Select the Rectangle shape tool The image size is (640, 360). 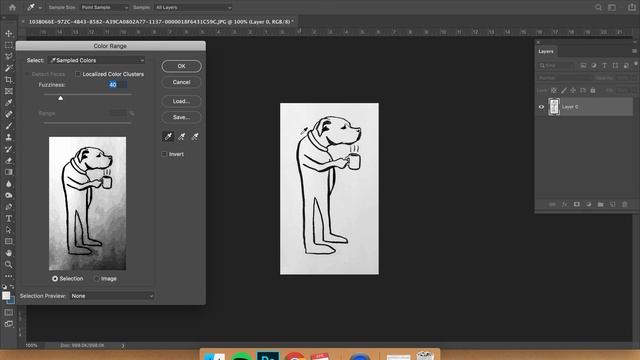[x=9, y=241]
